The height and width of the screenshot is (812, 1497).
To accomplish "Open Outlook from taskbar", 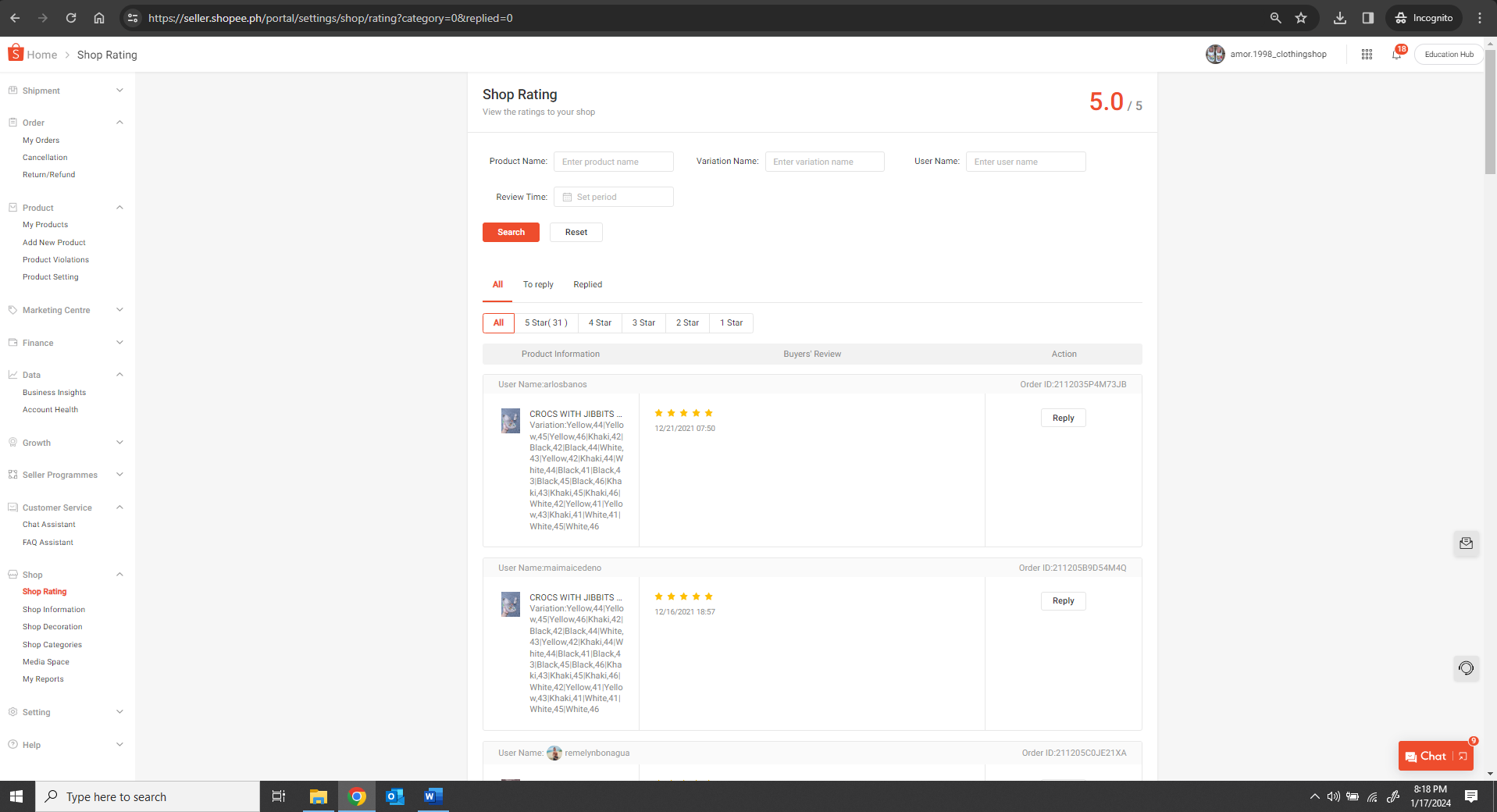I will click(395, 796).
